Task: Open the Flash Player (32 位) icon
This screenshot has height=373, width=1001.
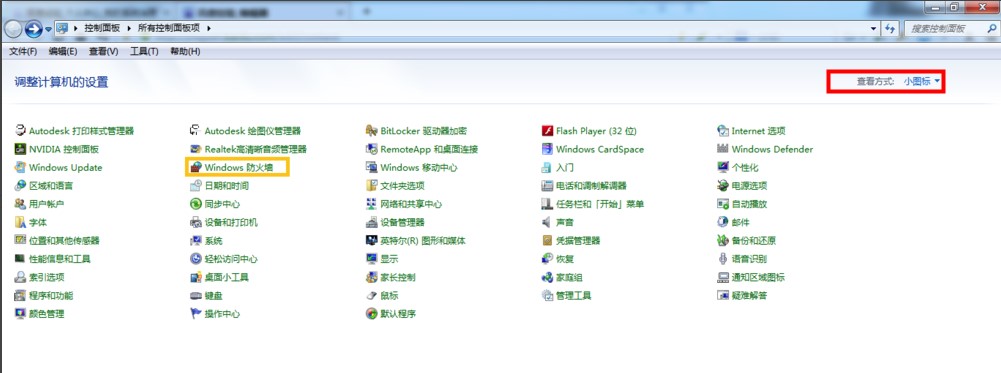Action: [x=546, y=131]
